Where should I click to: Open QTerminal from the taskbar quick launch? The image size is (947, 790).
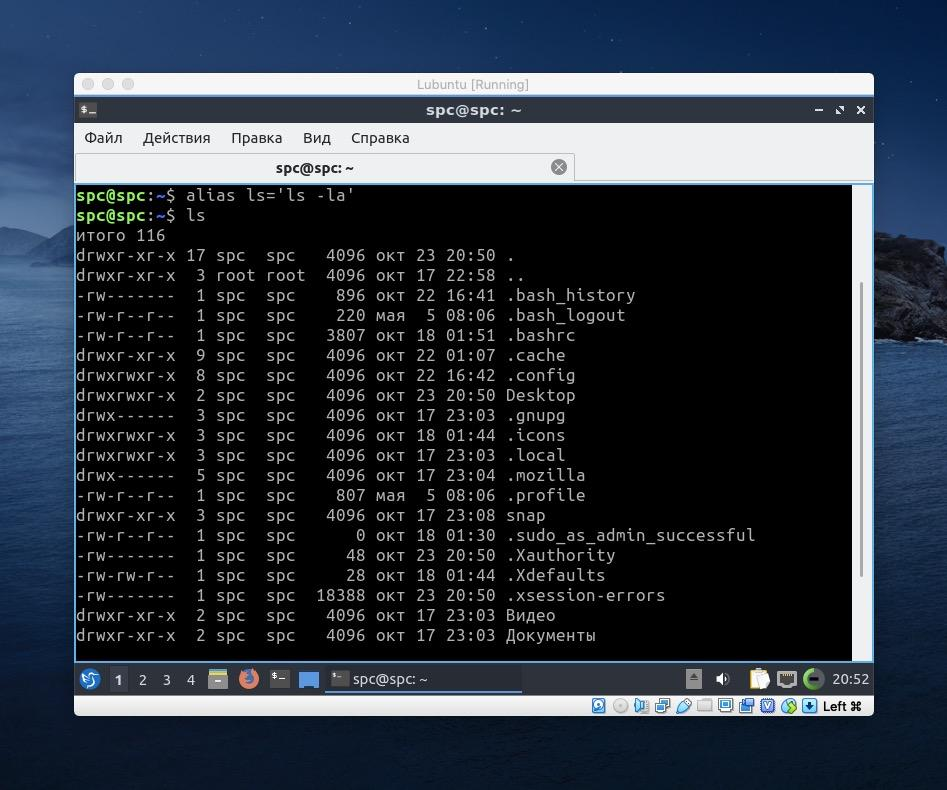pyautogui.click(x=281, y=679)
